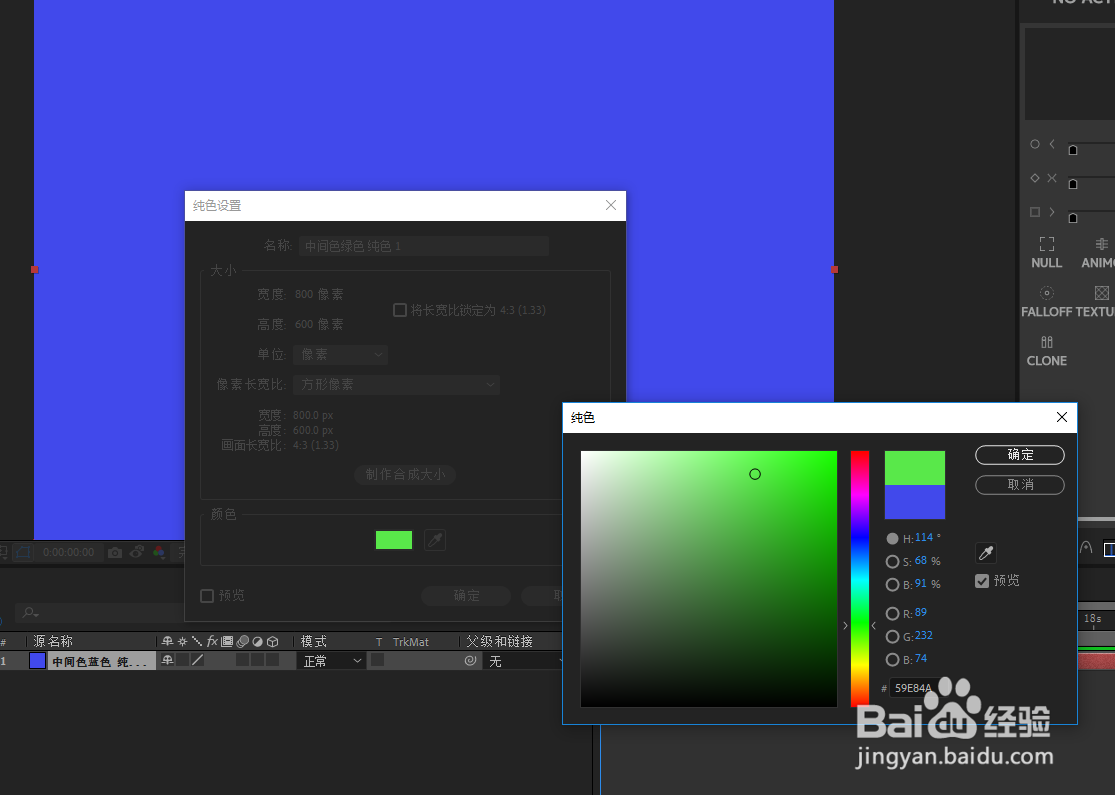This screenshot has width=1115, height=795.
Task: Click the parent pick whip spiral icon
Action: pos(470,661)
